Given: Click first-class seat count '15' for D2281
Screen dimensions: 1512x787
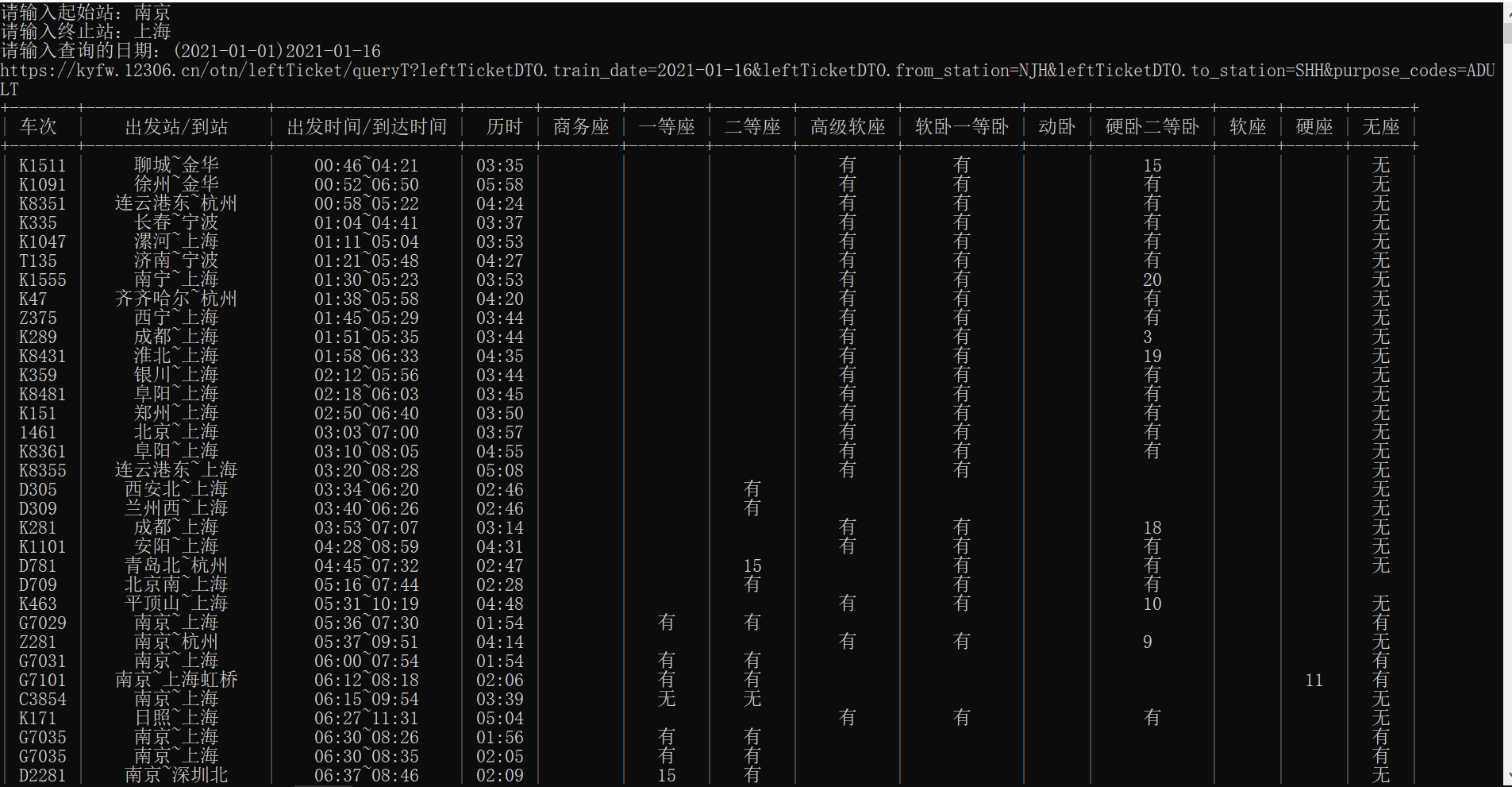Looking at the screenshot, I should 667,775.
